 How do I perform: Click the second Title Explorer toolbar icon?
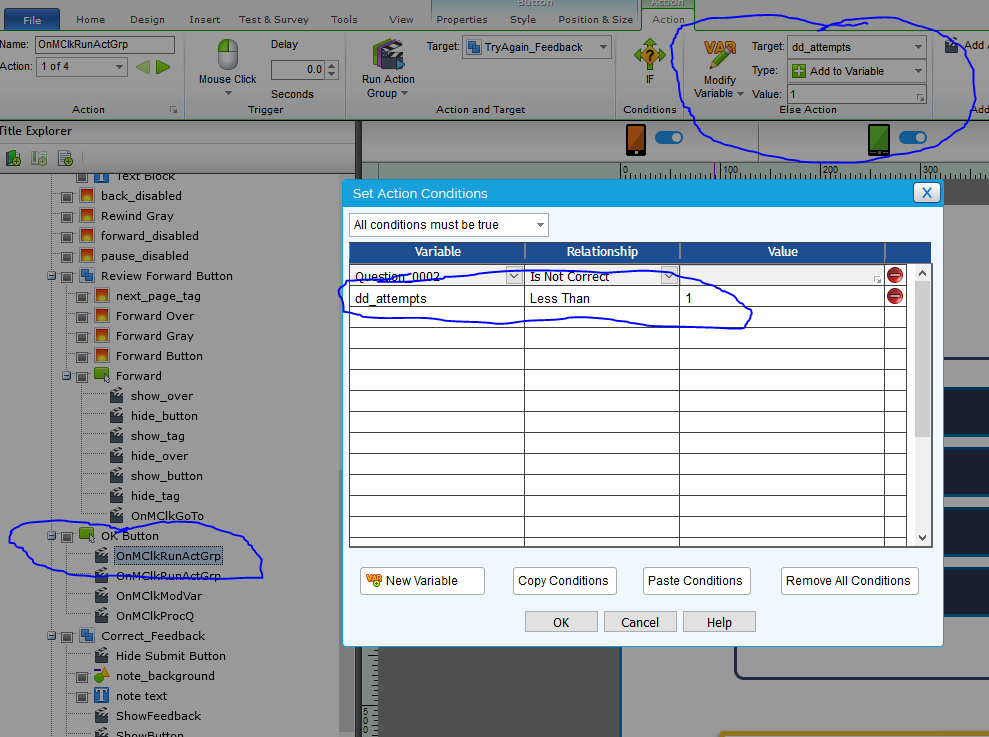coord(39,158)
